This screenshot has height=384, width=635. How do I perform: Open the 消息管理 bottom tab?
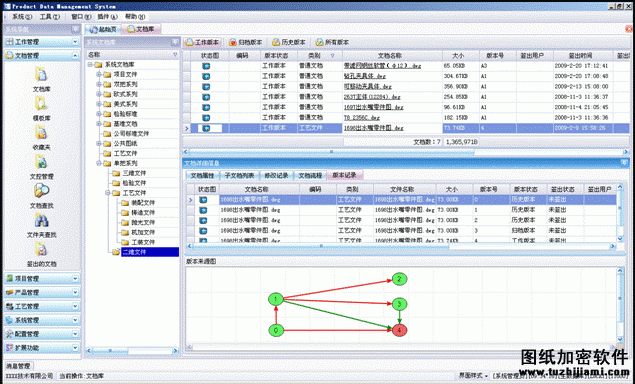click(x=18, y=366)
